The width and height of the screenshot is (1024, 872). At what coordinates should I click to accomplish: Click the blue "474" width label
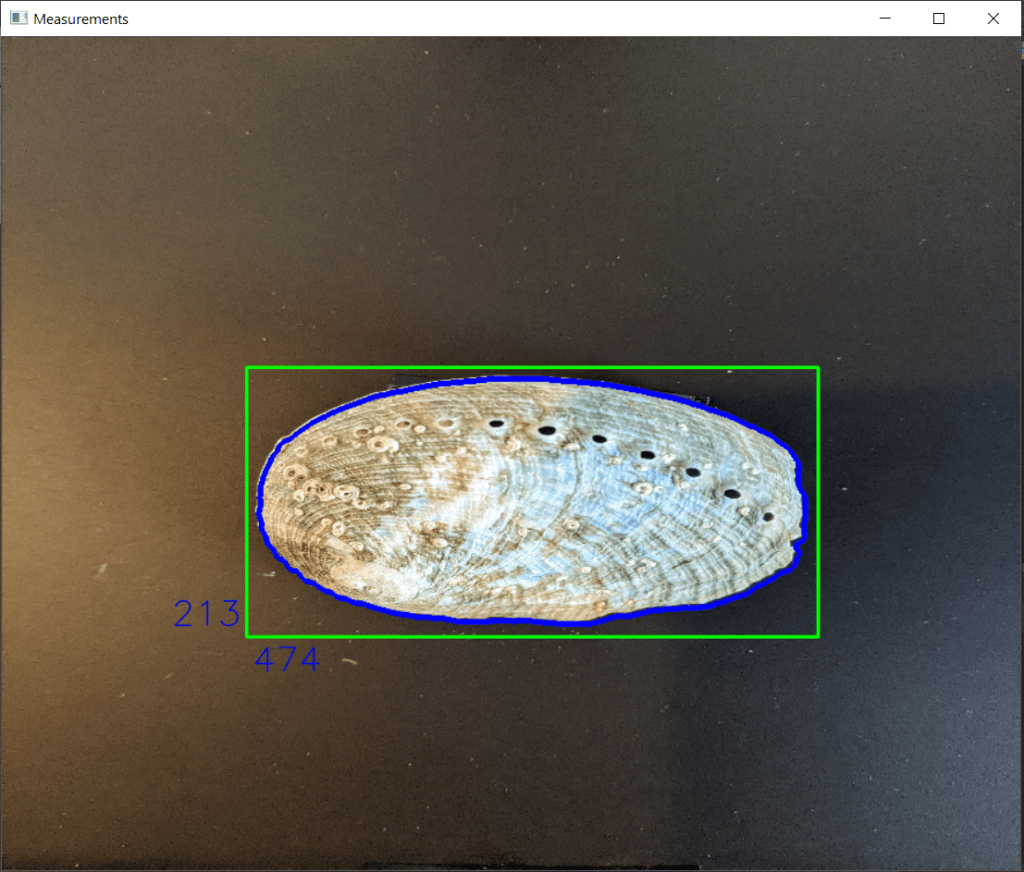click(x=287, y=660)
